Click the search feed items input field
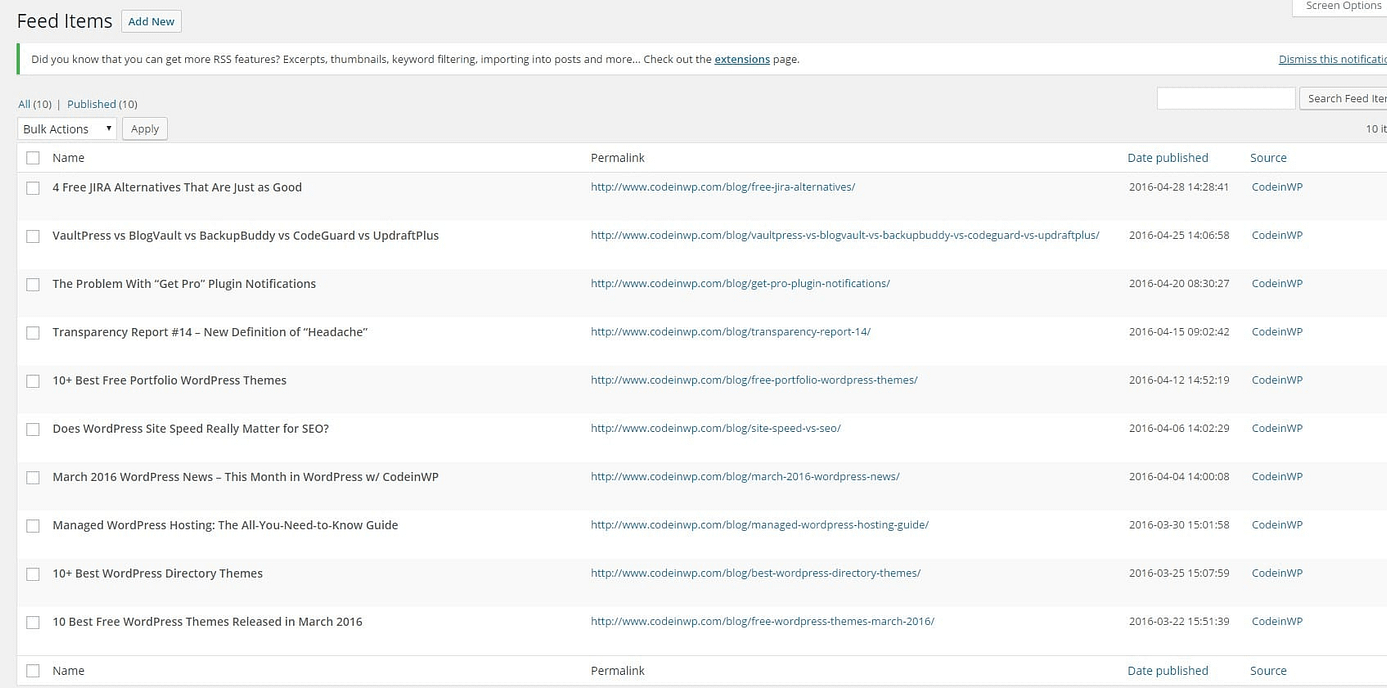Viewport: 1387px width, 688px height. 1225,98
